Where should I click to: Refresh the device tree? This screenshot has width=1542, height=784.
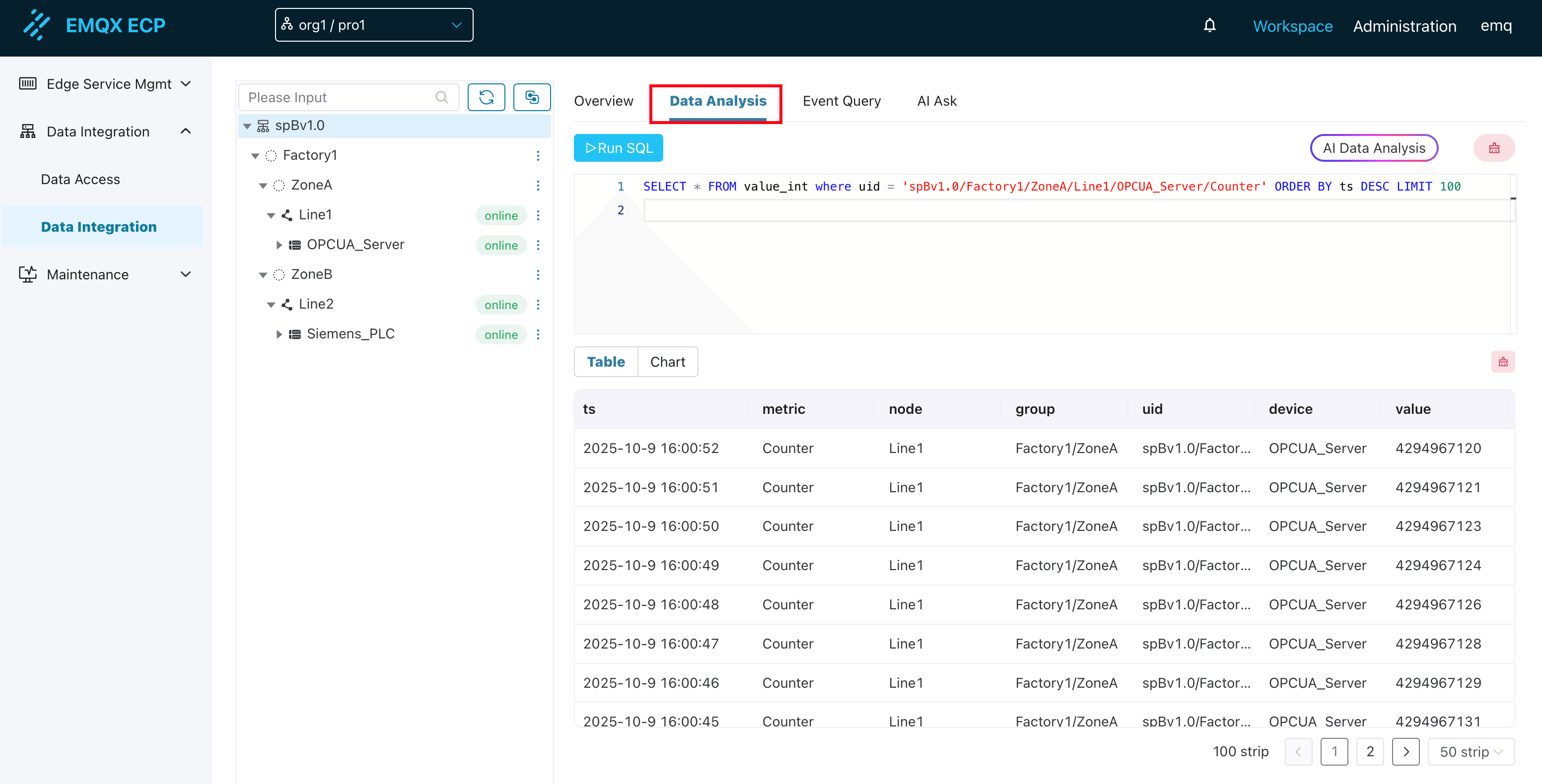[x=486, y=97]
